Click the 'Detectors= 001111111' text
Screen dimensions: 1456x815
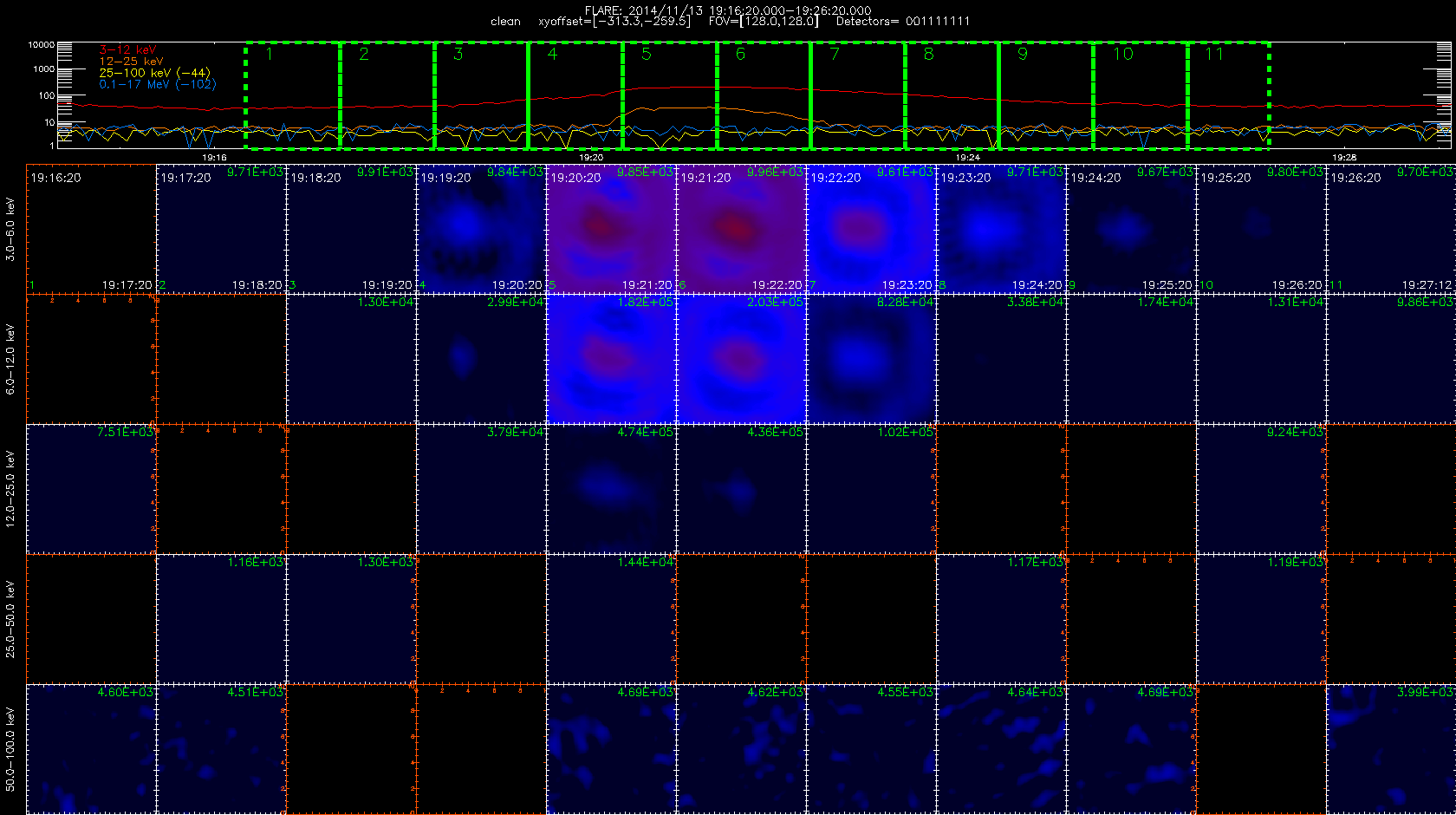click(x=903, y=22)
